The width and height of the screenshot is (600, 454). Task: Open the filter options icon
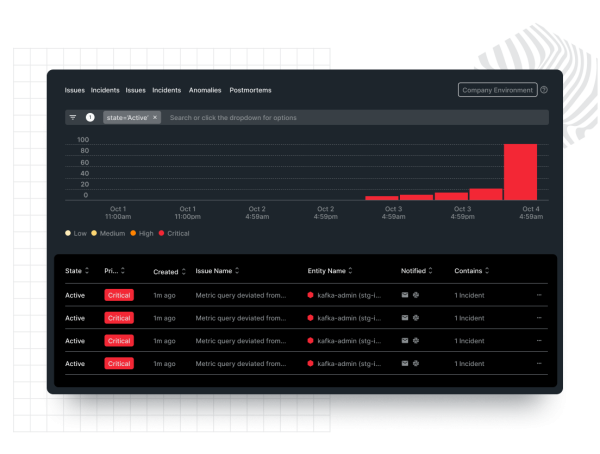73,117
